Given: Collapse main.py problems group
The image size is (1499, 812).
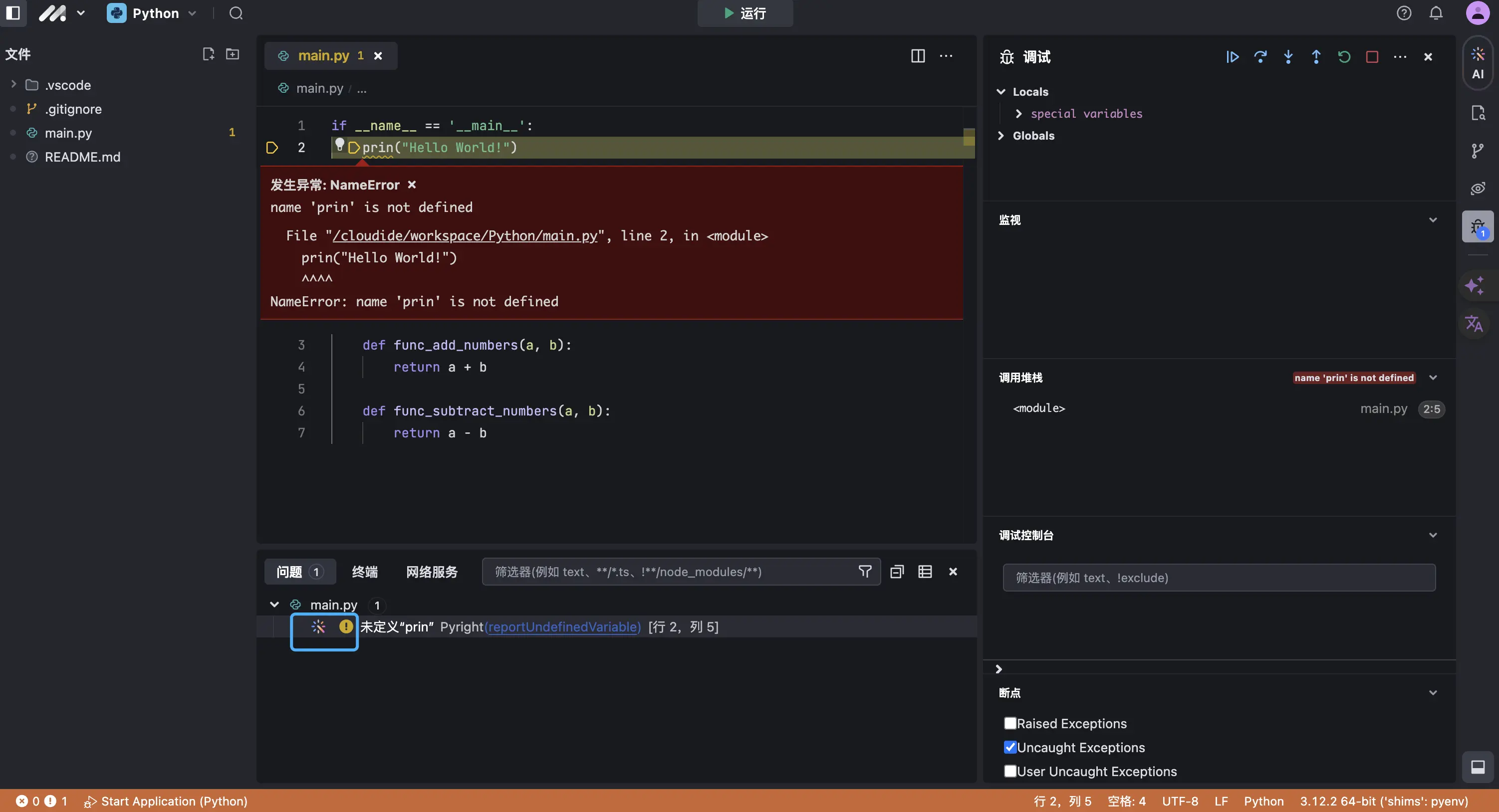Looking at the screenshot, I should coord(274,605).
